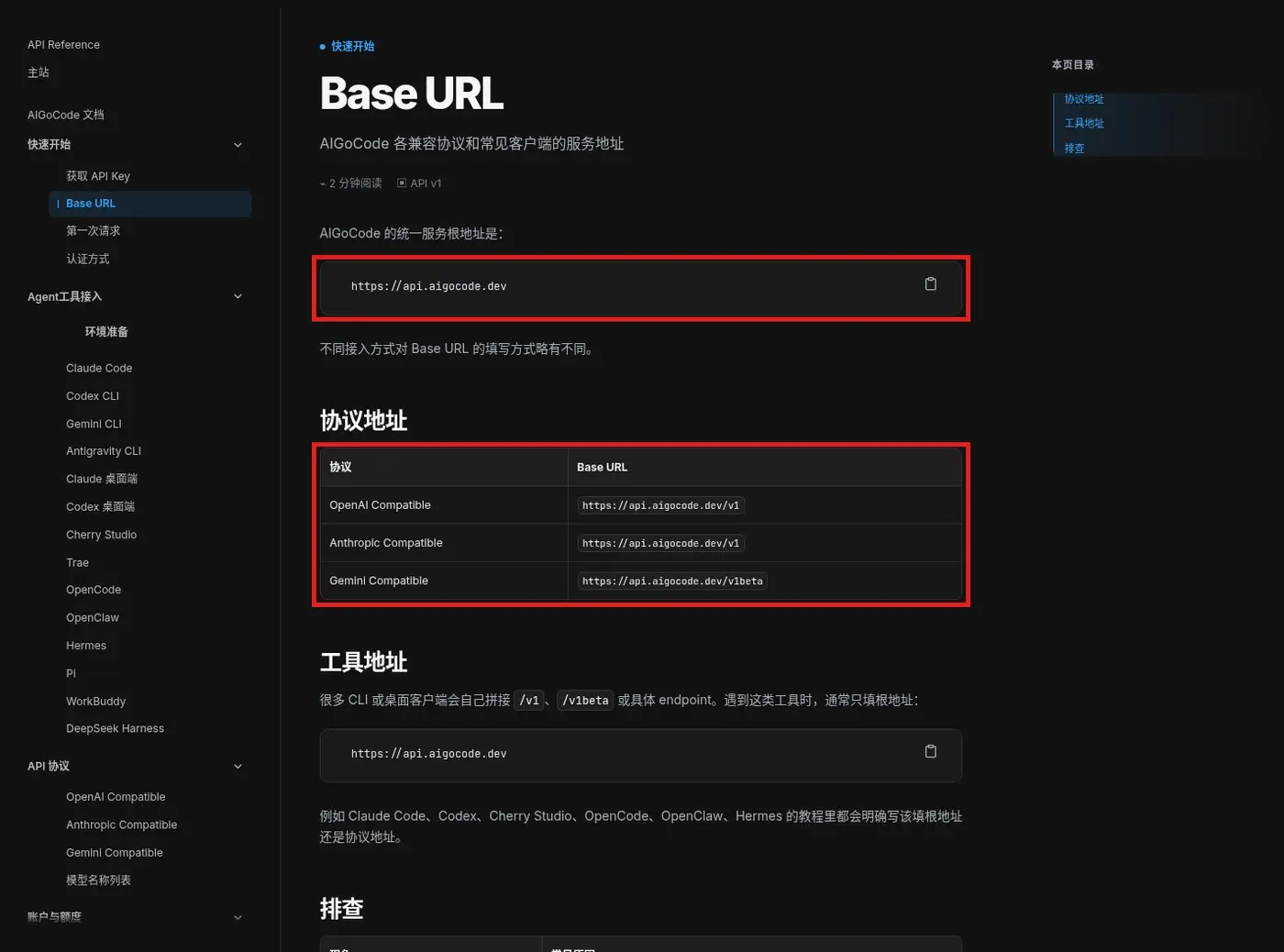1284x952 pixels.
Task: Open the Claude Code guide
Action: coord(99,369)
